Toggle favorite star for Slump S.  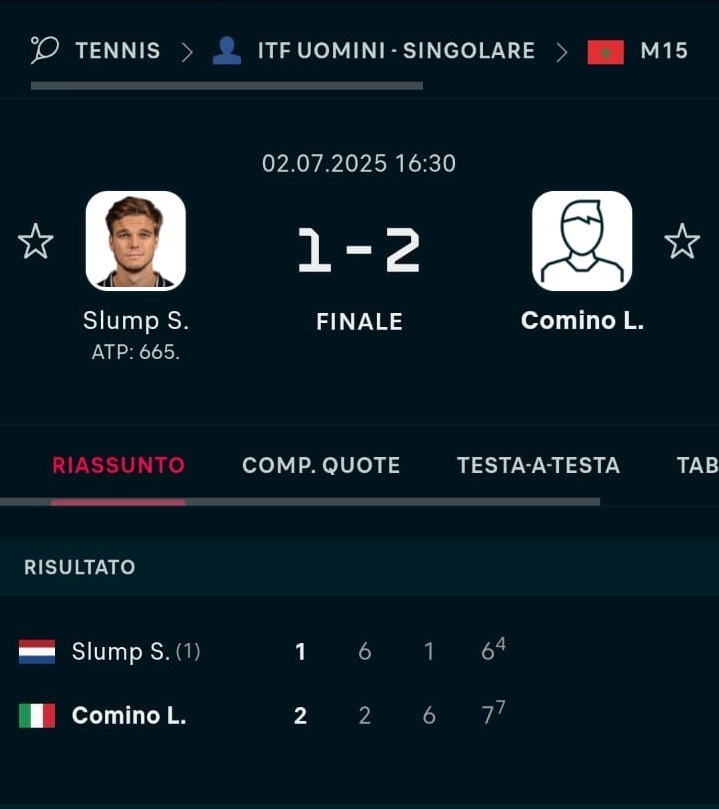tap(36, 241)
